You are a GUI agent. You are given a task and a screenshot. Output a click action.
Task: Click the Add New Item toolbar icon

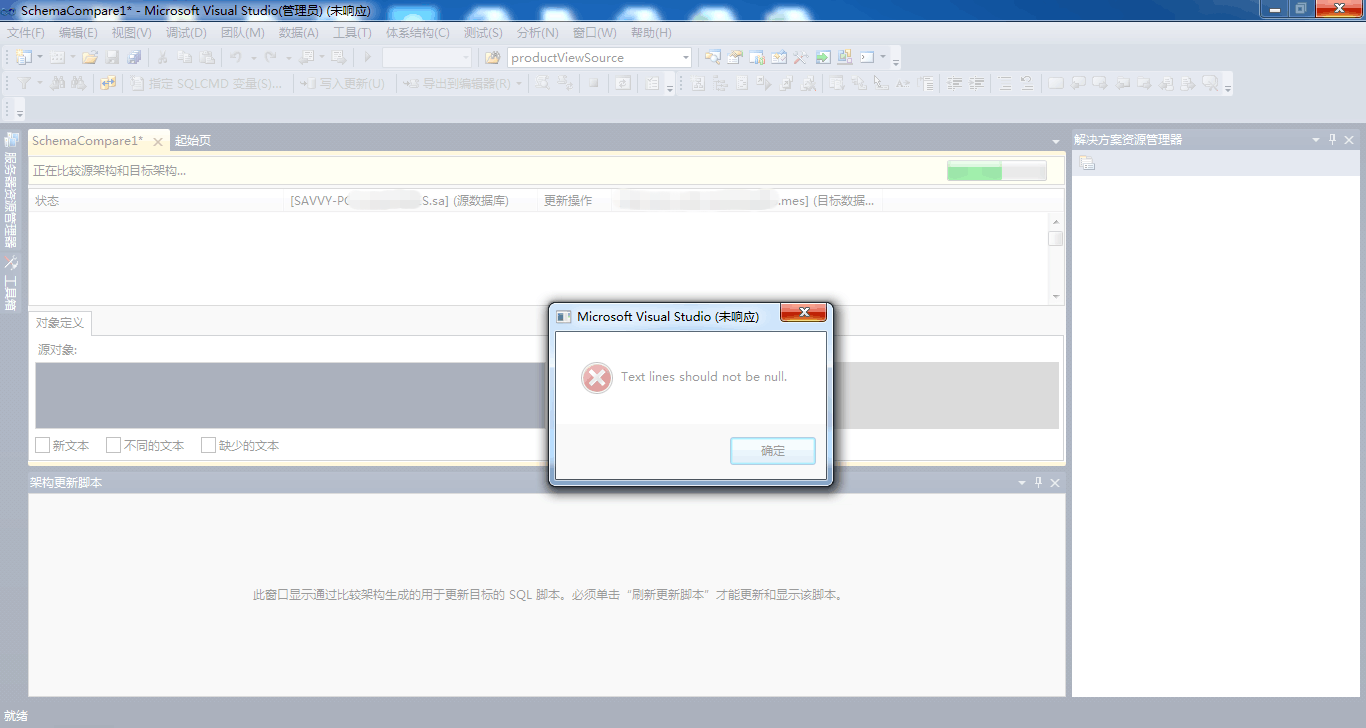pyautogui.click(x=57, y=57)
